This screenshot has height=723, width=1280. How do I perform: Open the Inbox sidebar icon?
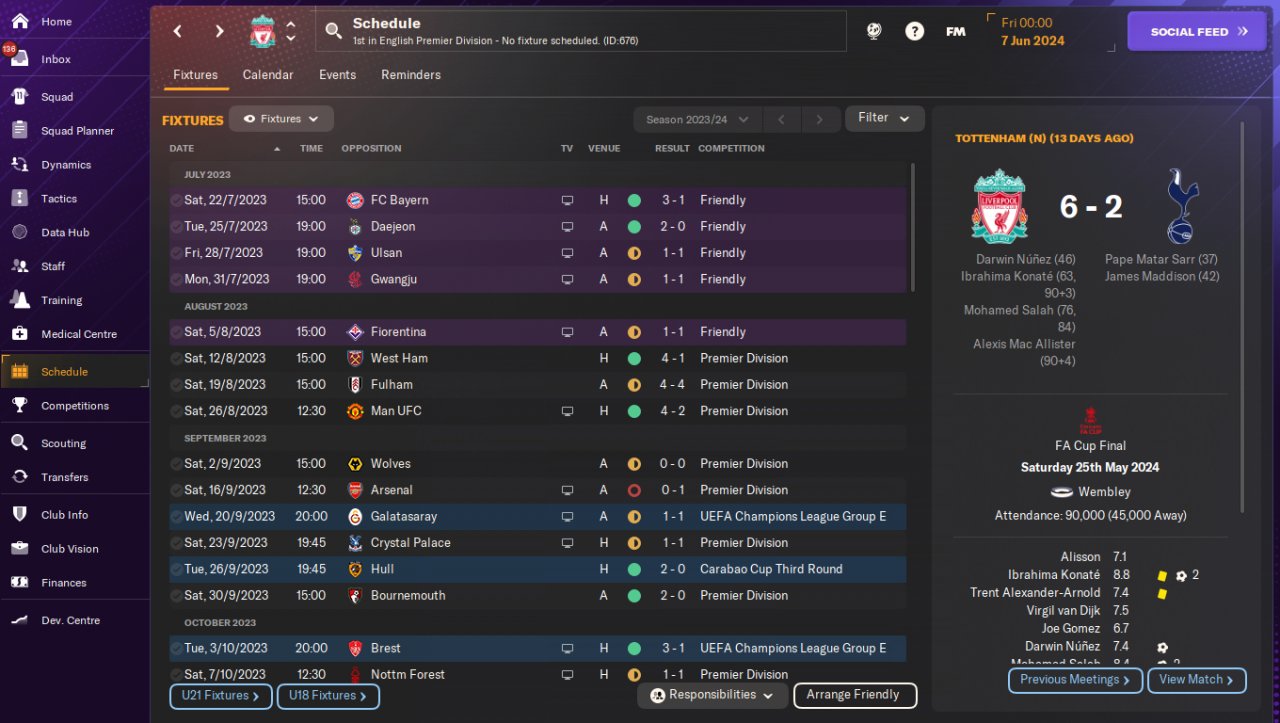(19, 58)
